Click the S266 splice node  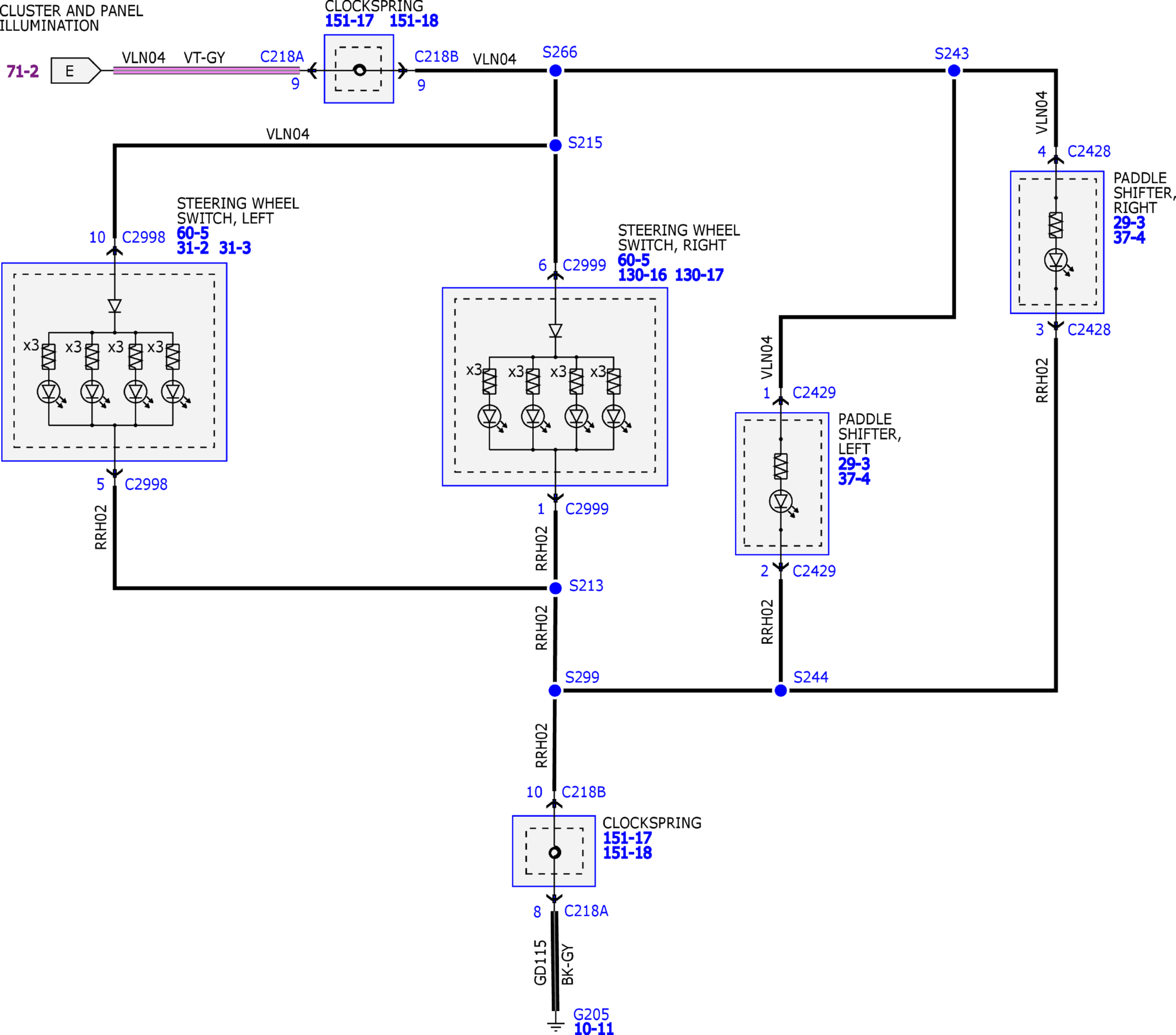point(555,71)
